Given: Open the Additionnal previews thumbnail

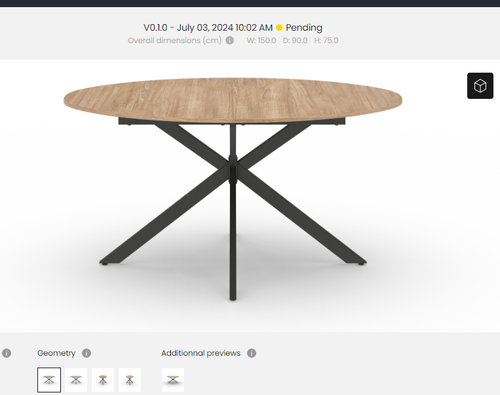Looking at the screenshot, I should (x=173, y=380).
